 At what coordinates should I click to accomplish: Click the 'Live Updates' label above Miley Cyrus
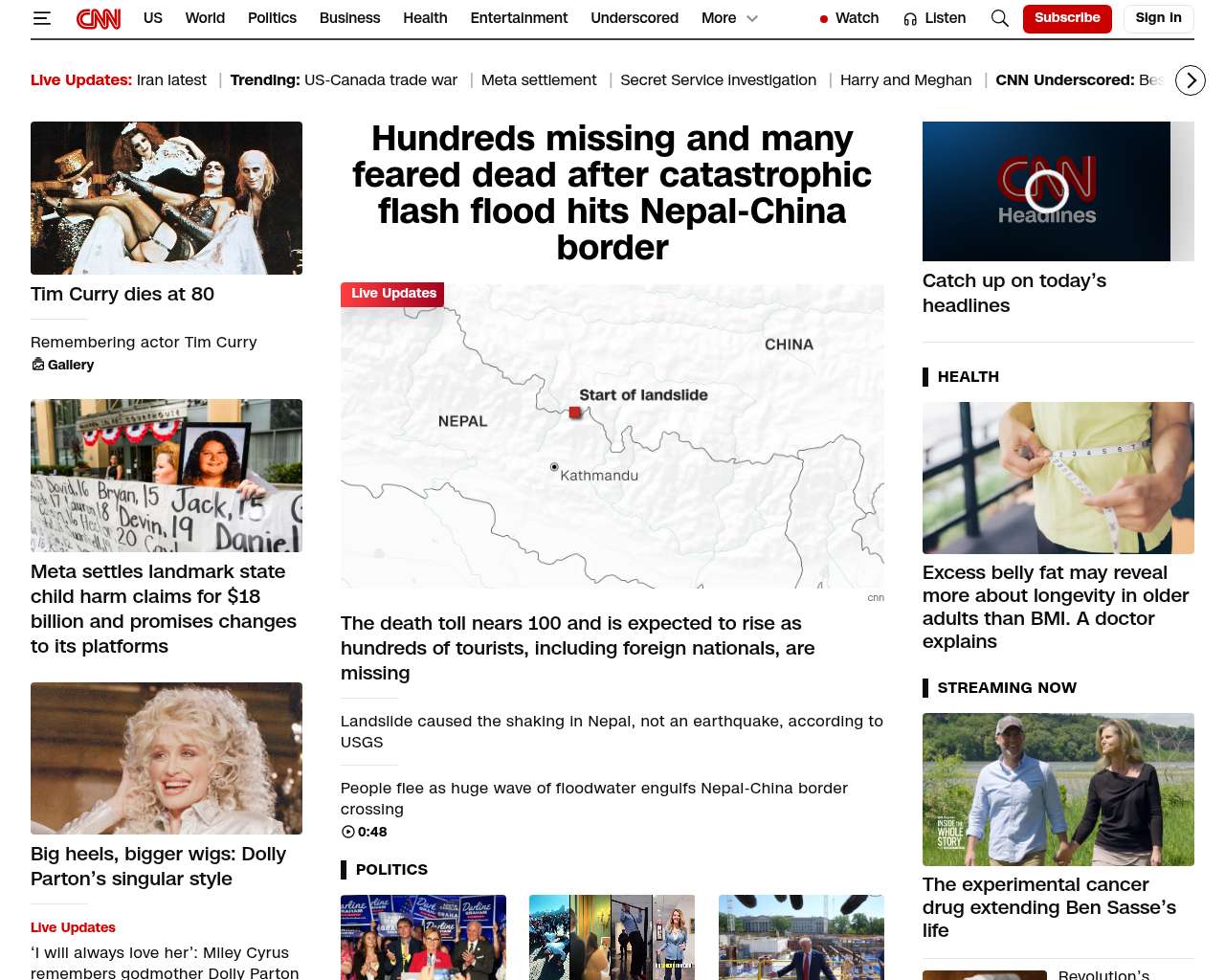[x=73, y=927]
